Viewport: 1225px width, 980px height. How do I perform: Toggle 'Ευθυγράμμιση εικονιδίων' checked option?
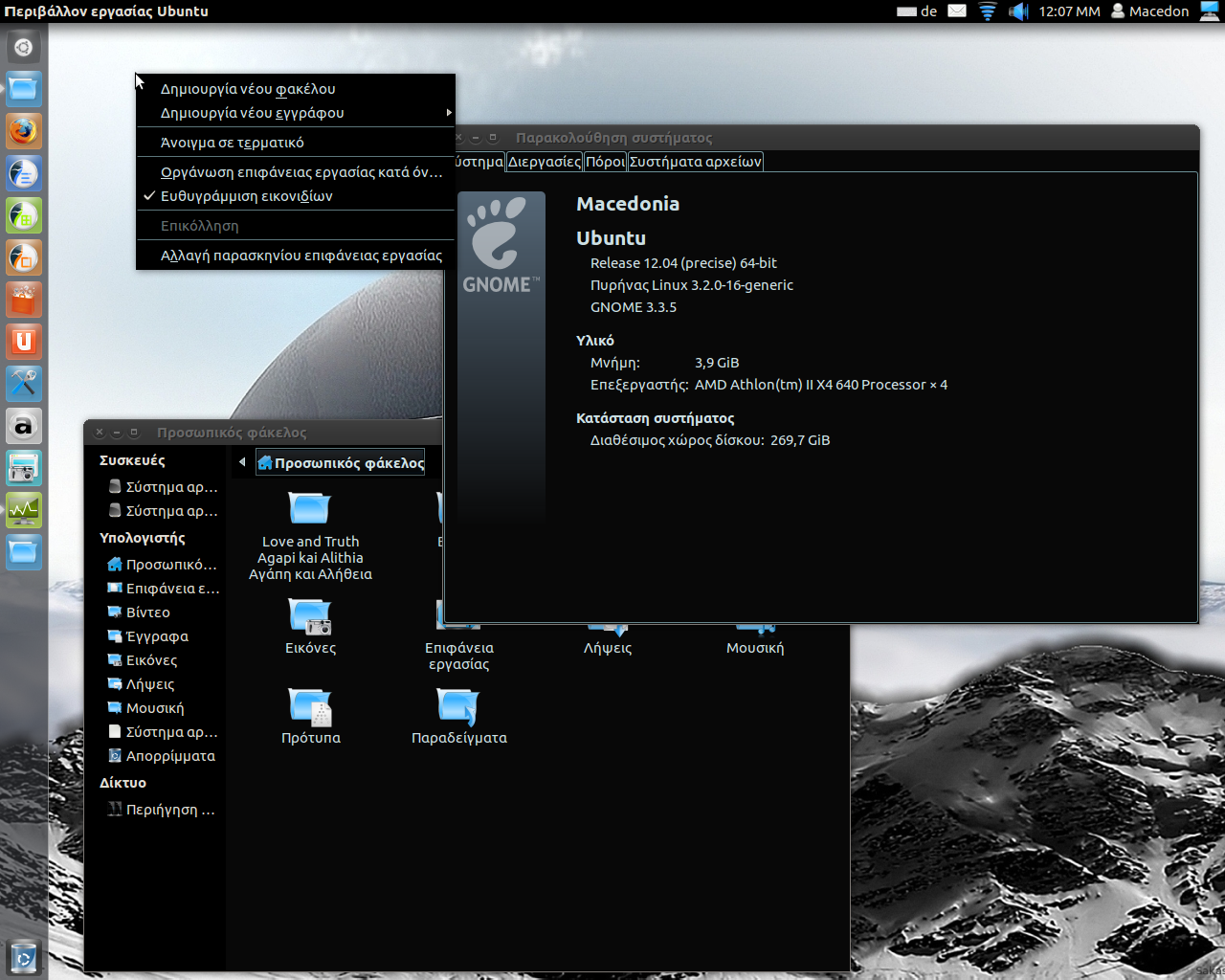point(295,196)
